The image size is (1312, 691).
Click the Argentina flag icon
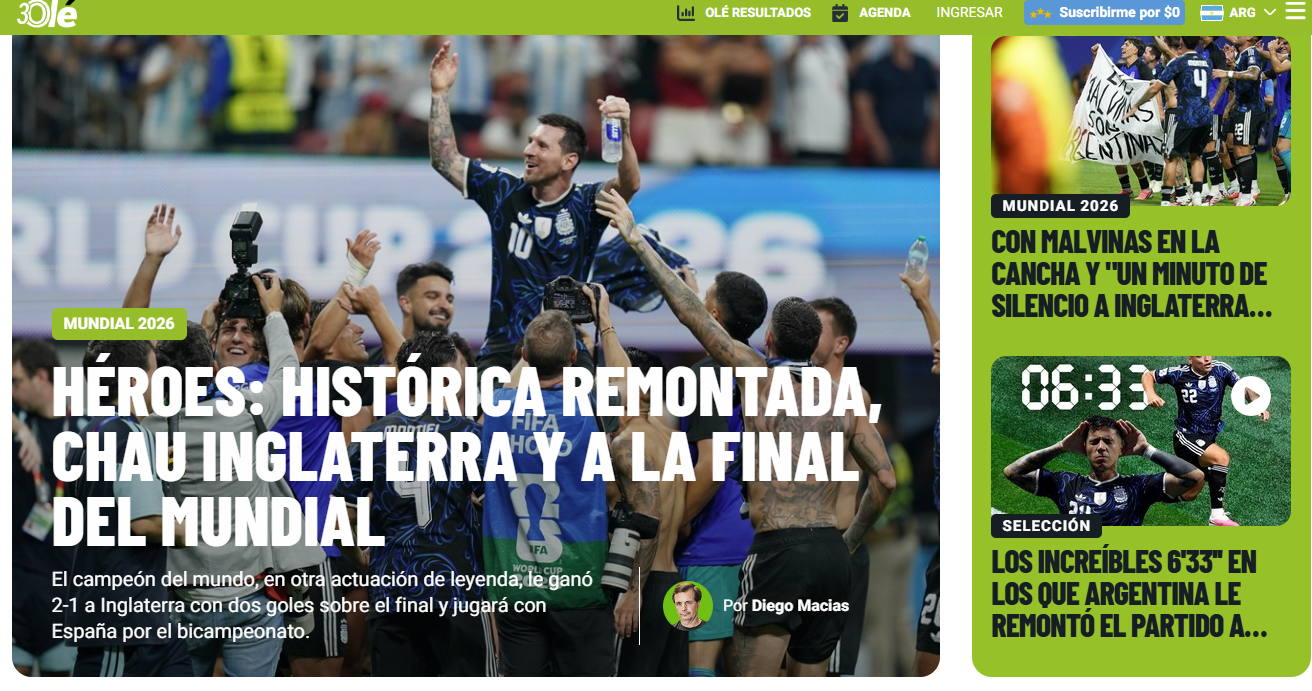1212,13
